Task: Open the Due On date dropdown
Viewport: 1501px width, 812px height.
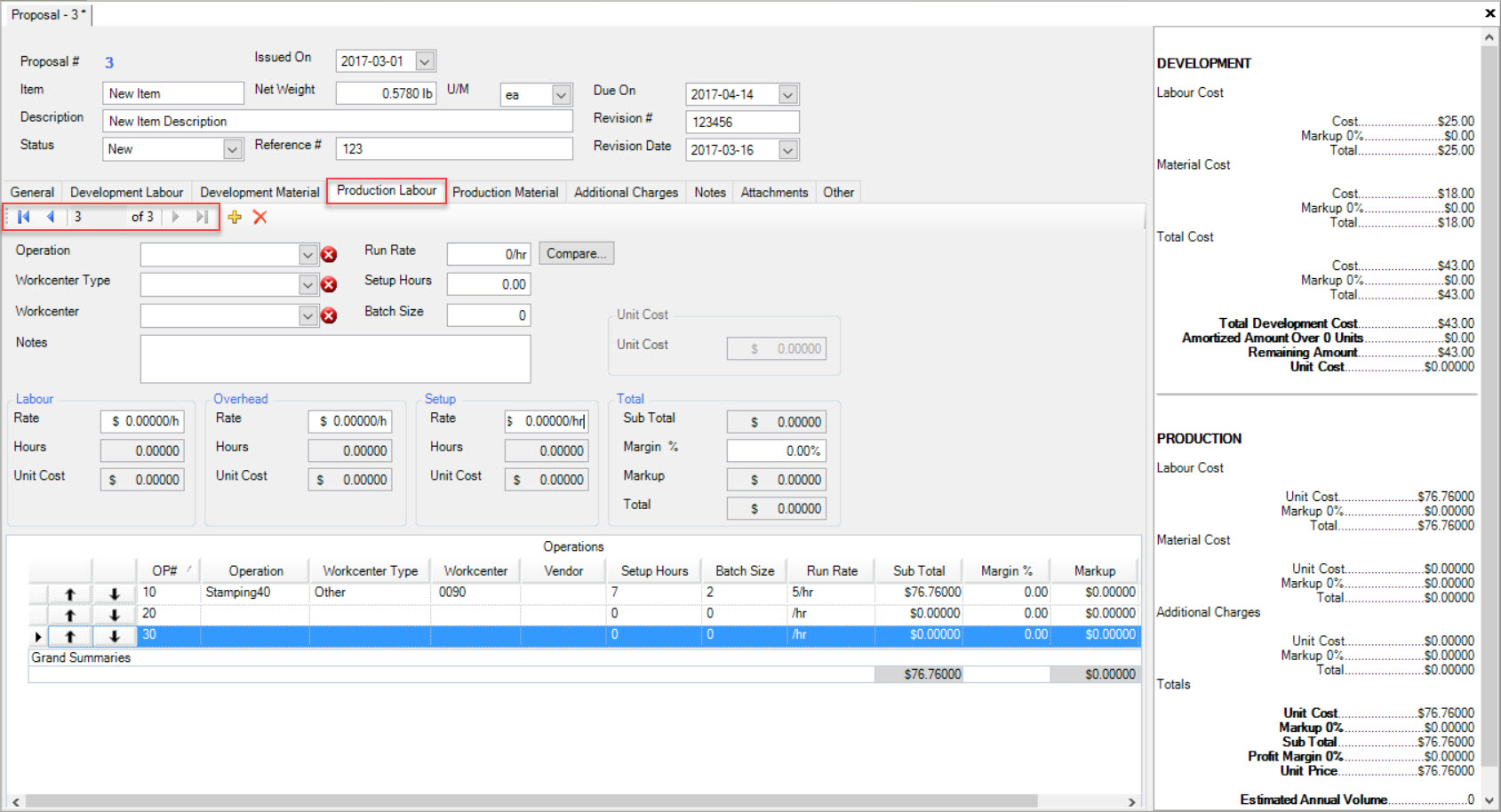Action: point(787,94)
